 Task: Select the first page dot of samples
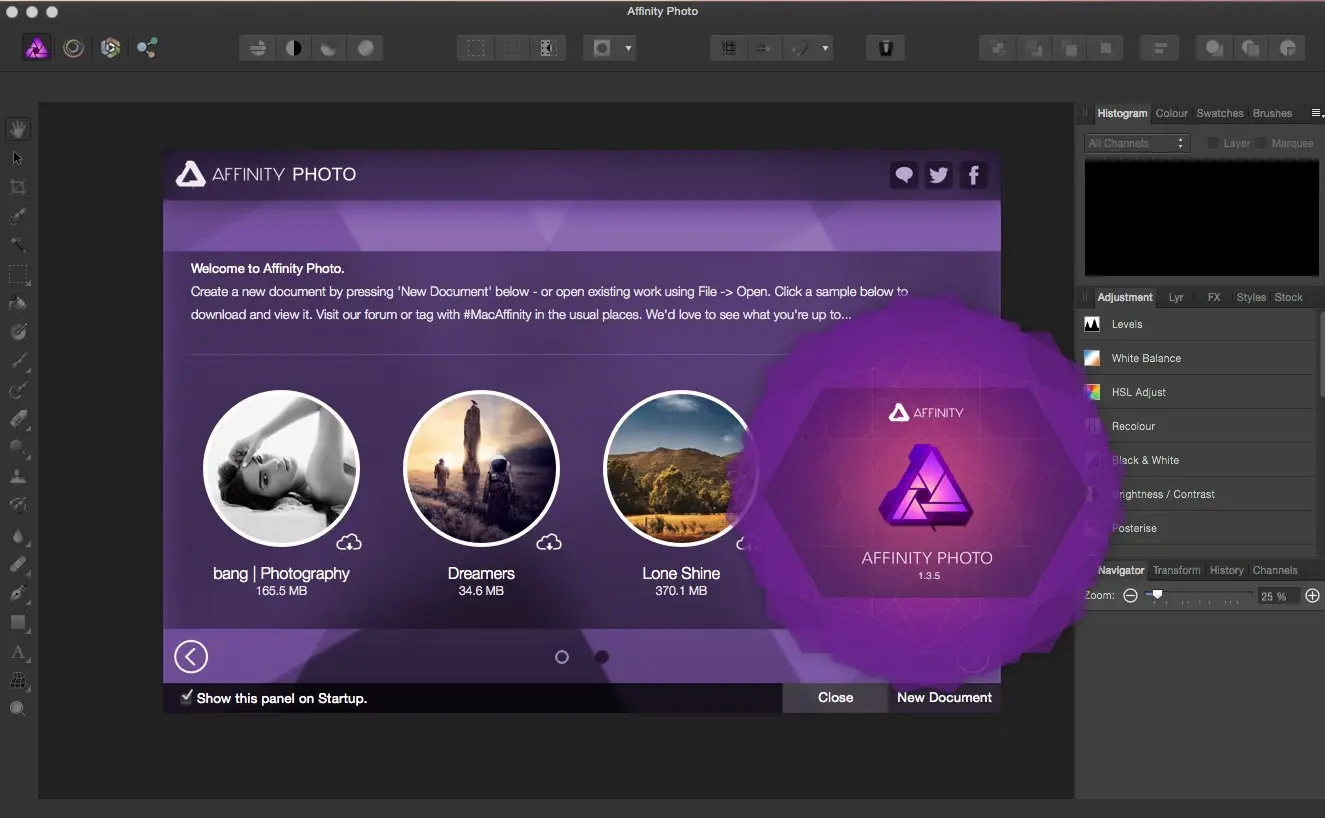(562, 657)
